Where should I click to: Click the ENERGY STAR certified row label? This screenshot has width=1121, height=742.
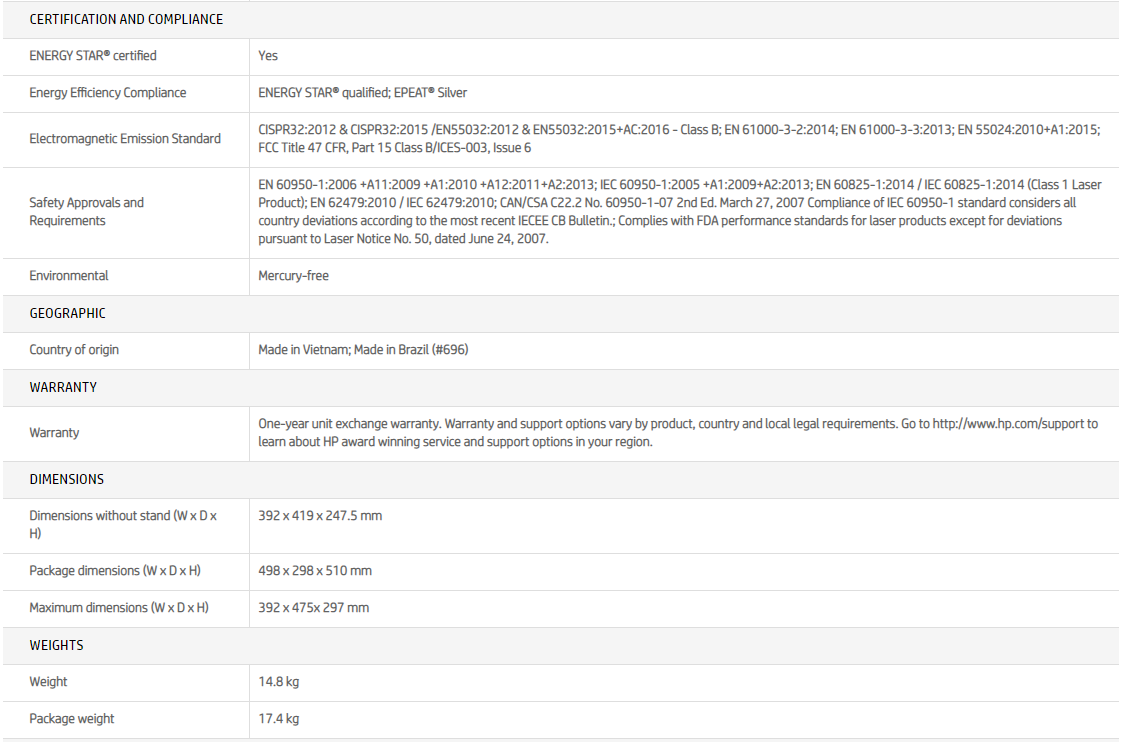[x=93, y=56]
